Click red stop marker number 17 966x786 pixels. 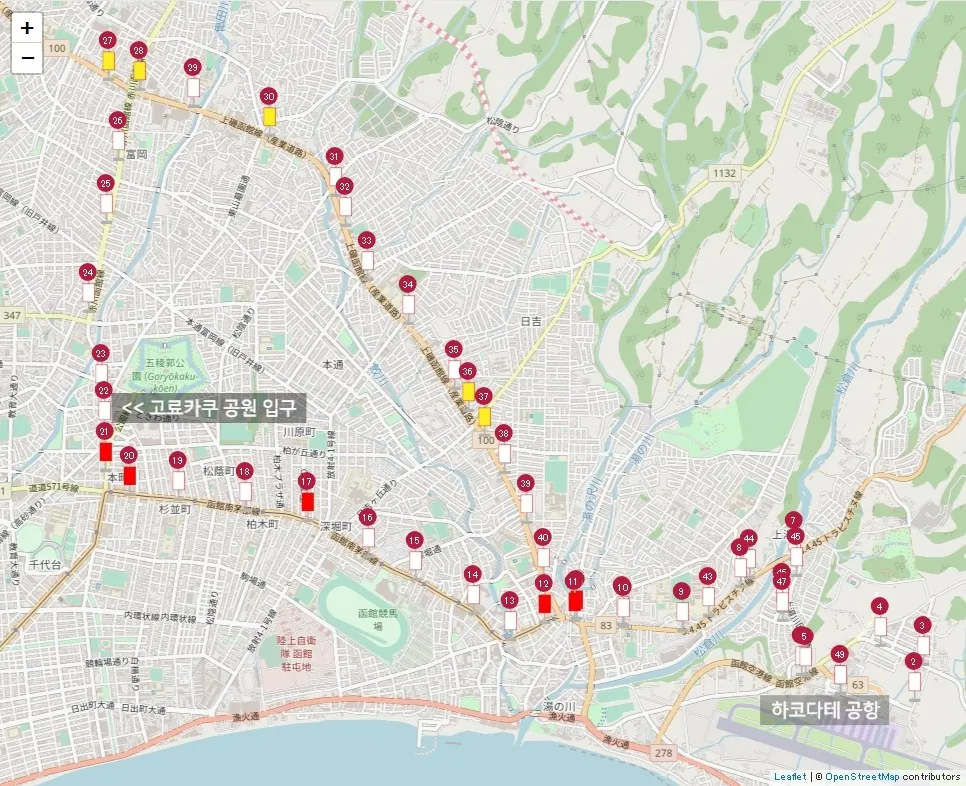pyautogui.click(x=307, y=500)
